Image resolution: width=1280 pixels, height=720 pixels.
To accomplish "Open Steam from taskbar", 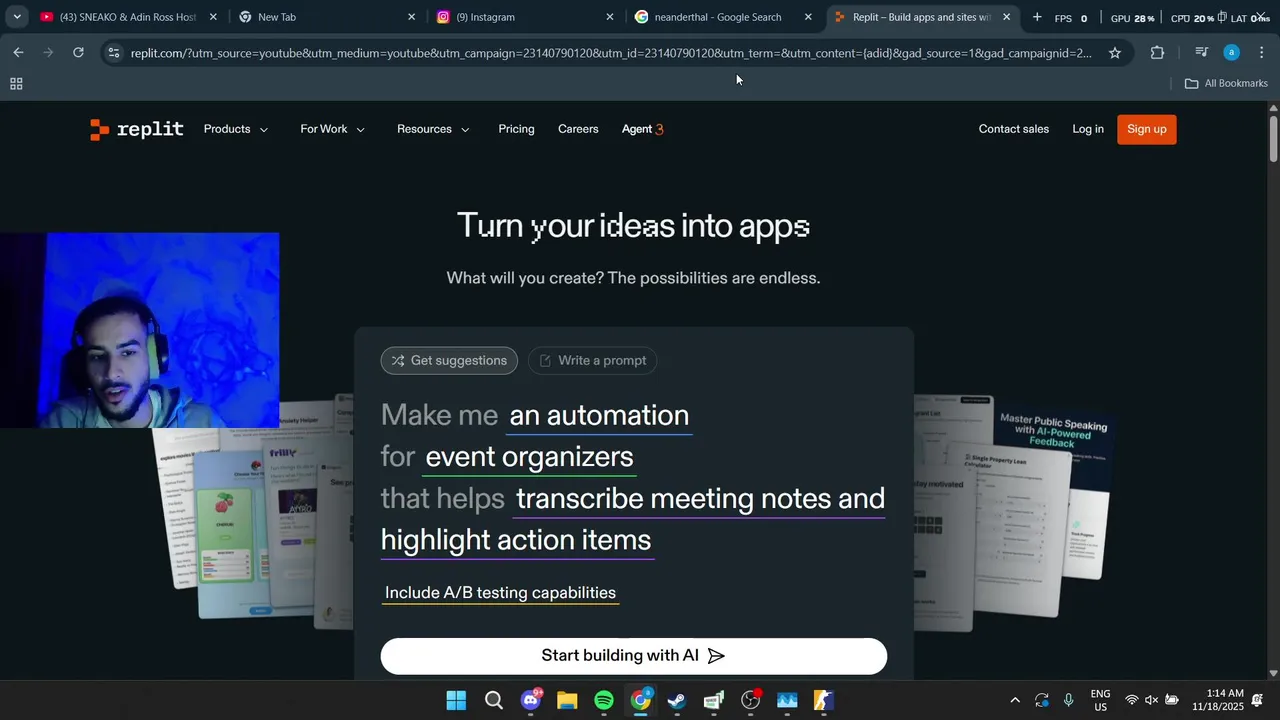I will point(677,700).
